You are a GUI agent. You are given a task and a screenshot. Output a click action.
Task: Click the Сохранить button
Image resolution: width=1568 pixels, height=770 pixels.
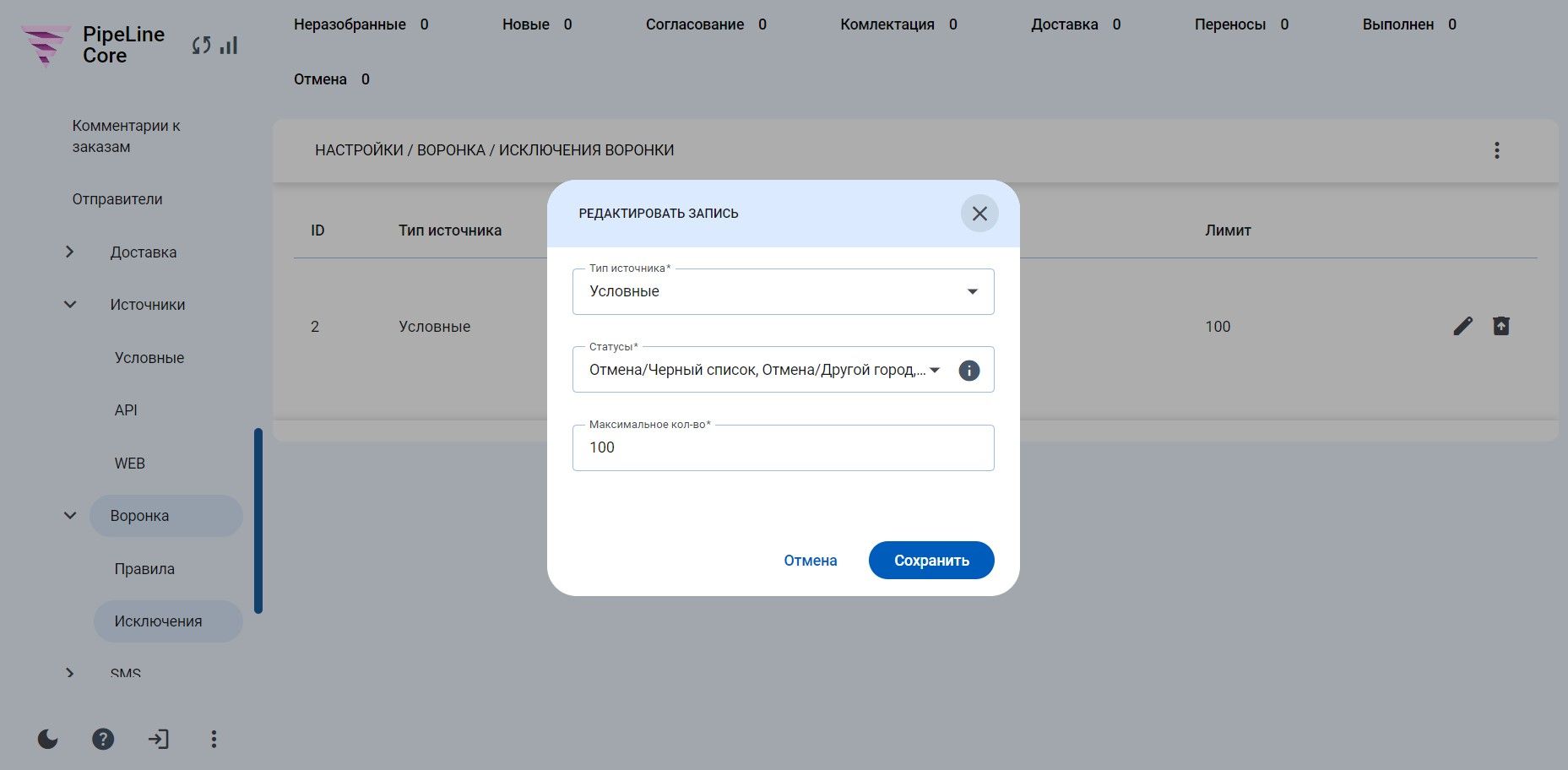931,561
